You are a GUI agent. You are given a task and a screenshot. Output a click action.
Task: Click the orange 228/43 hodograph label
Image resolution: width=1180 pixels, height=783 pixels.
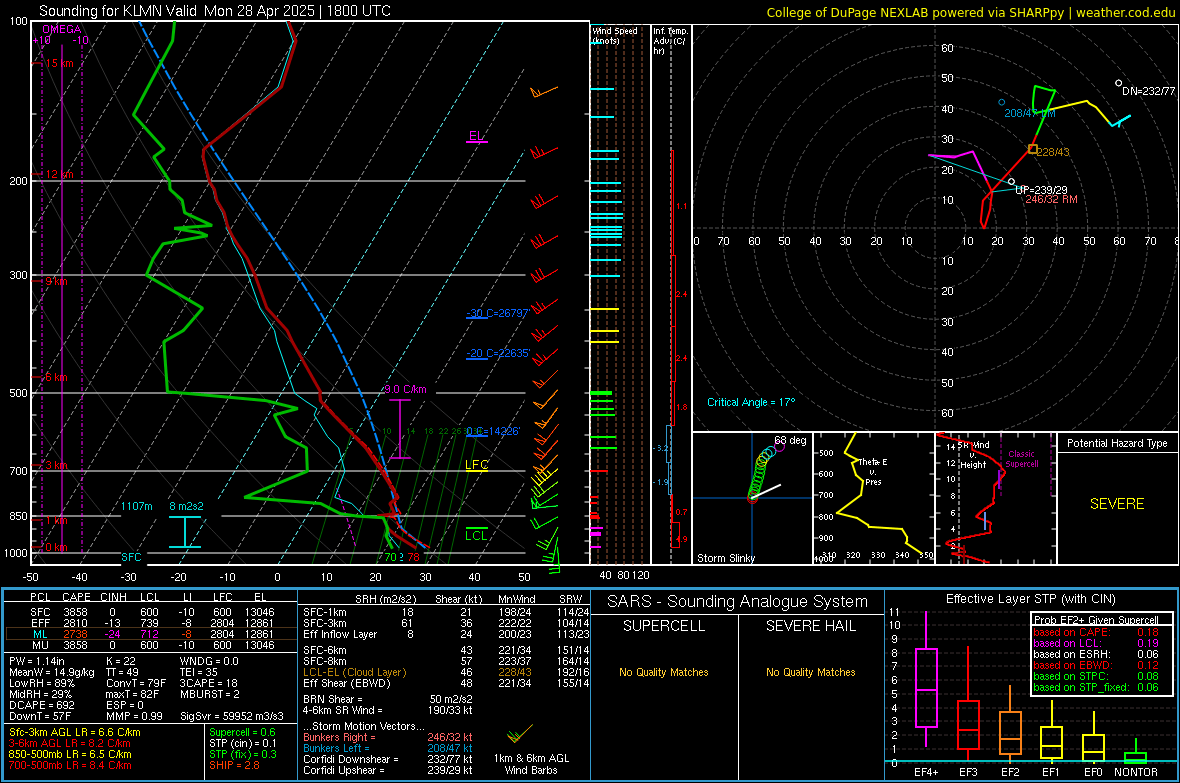1054,151
